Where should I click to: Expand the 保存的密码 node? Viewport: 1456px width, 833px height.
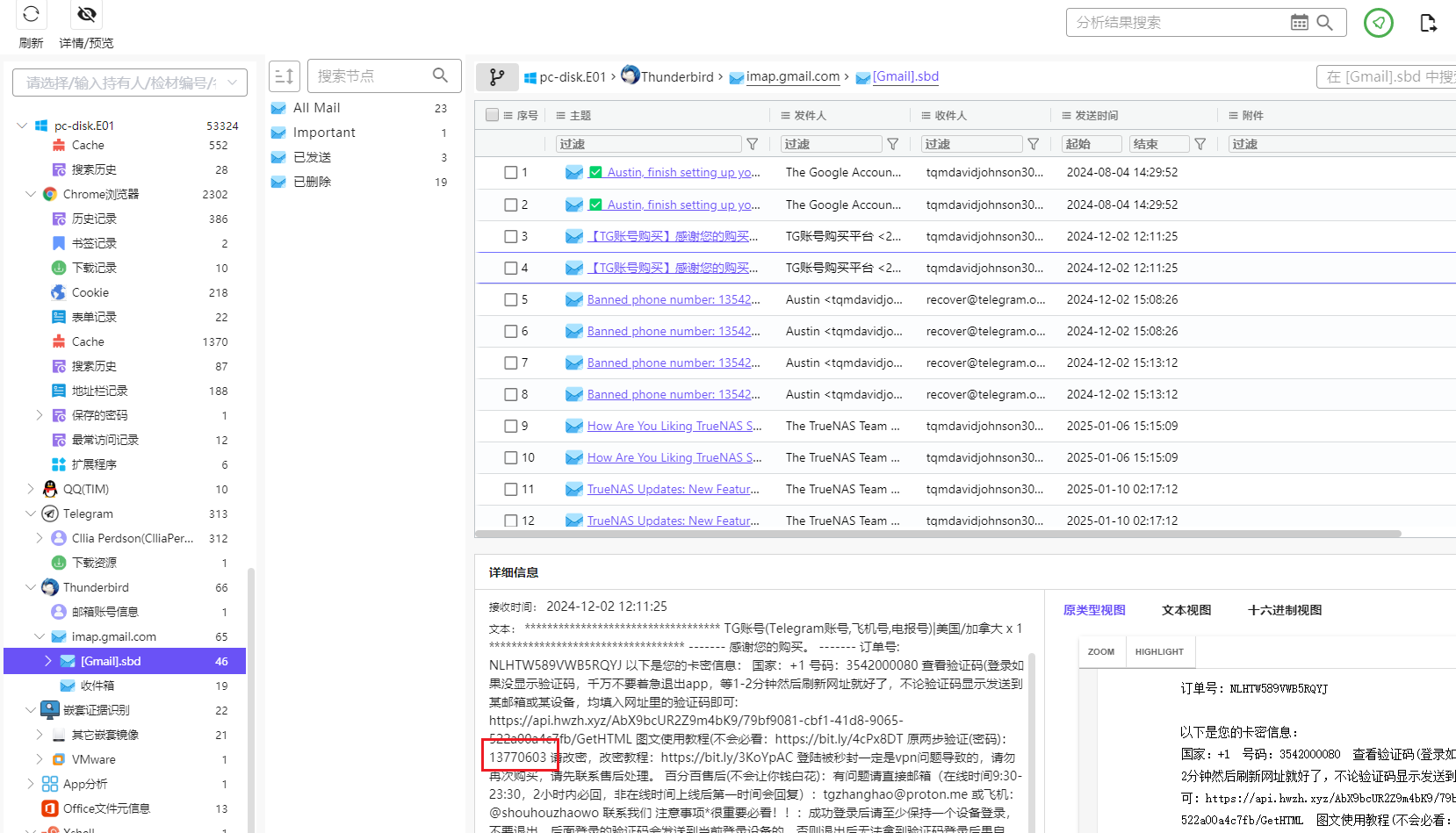(40, 415)
